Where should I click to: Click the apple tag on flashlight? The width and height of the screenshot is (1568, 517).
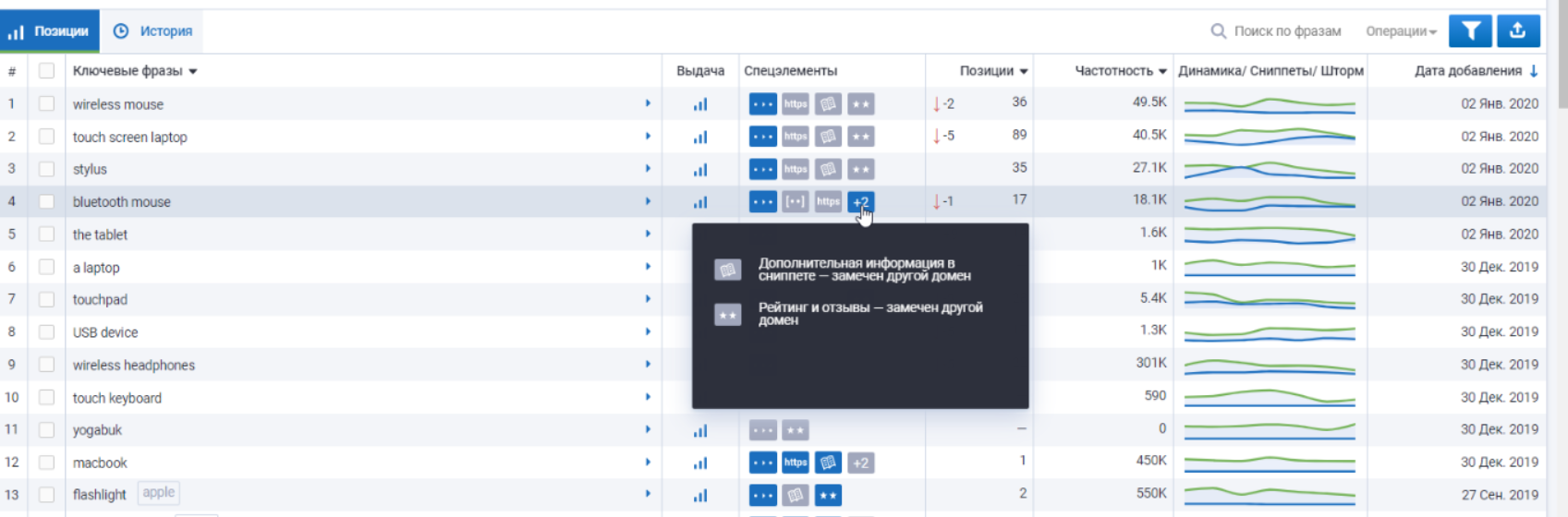tap(158, 493)
